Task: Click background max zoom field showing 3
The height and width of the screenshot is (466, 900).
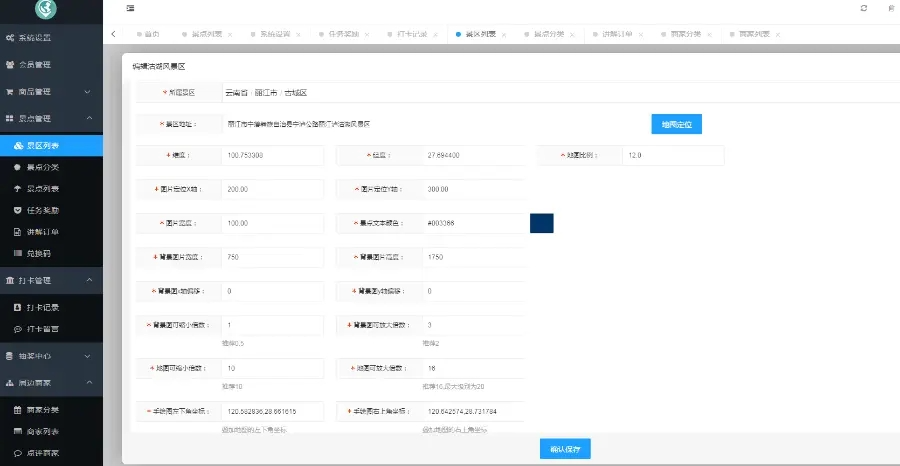Action: 473,325
